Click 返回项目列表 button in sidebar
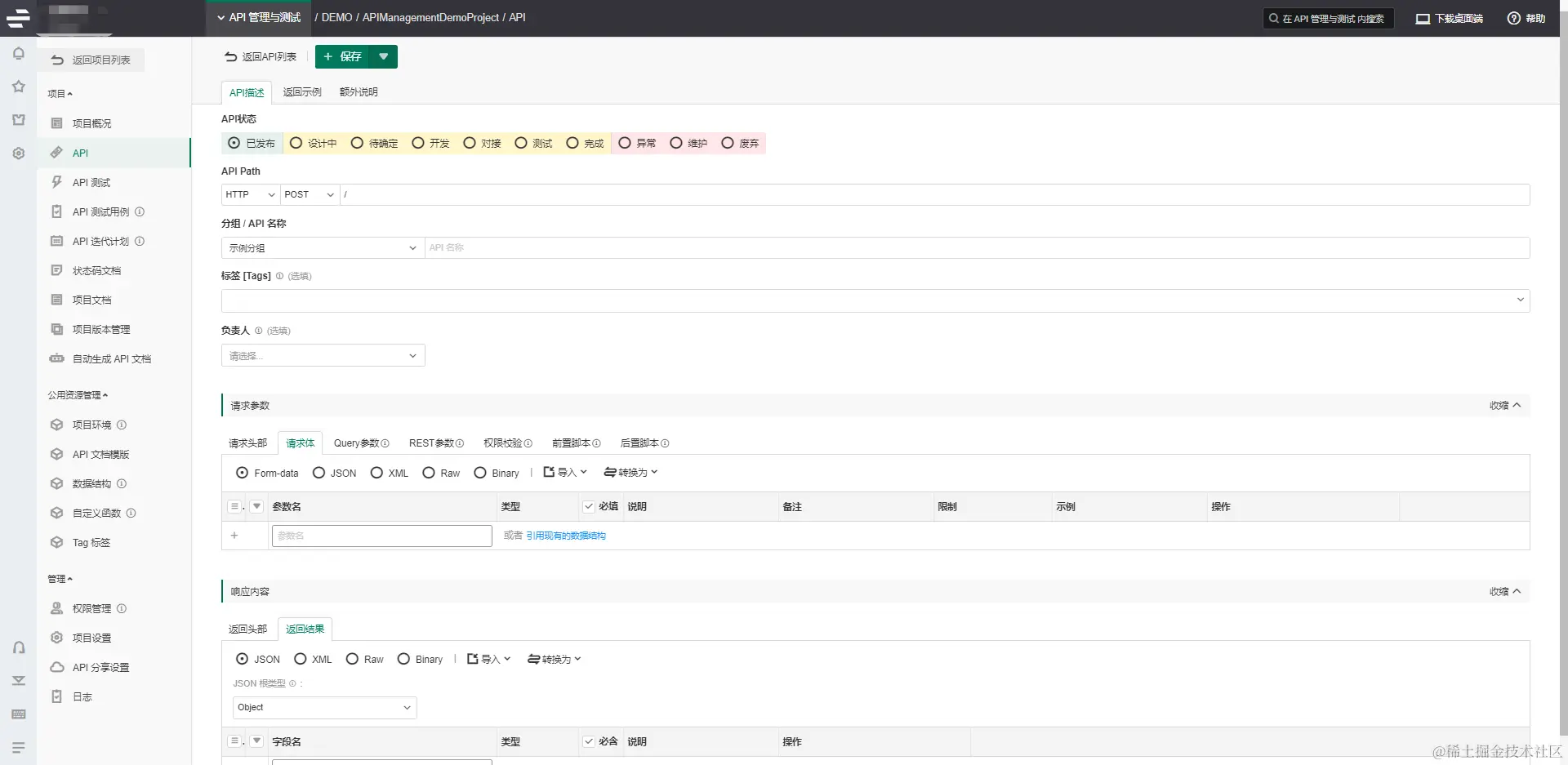Image resolution: width=1568 pixels, height=765 pixels. [91, 60]
